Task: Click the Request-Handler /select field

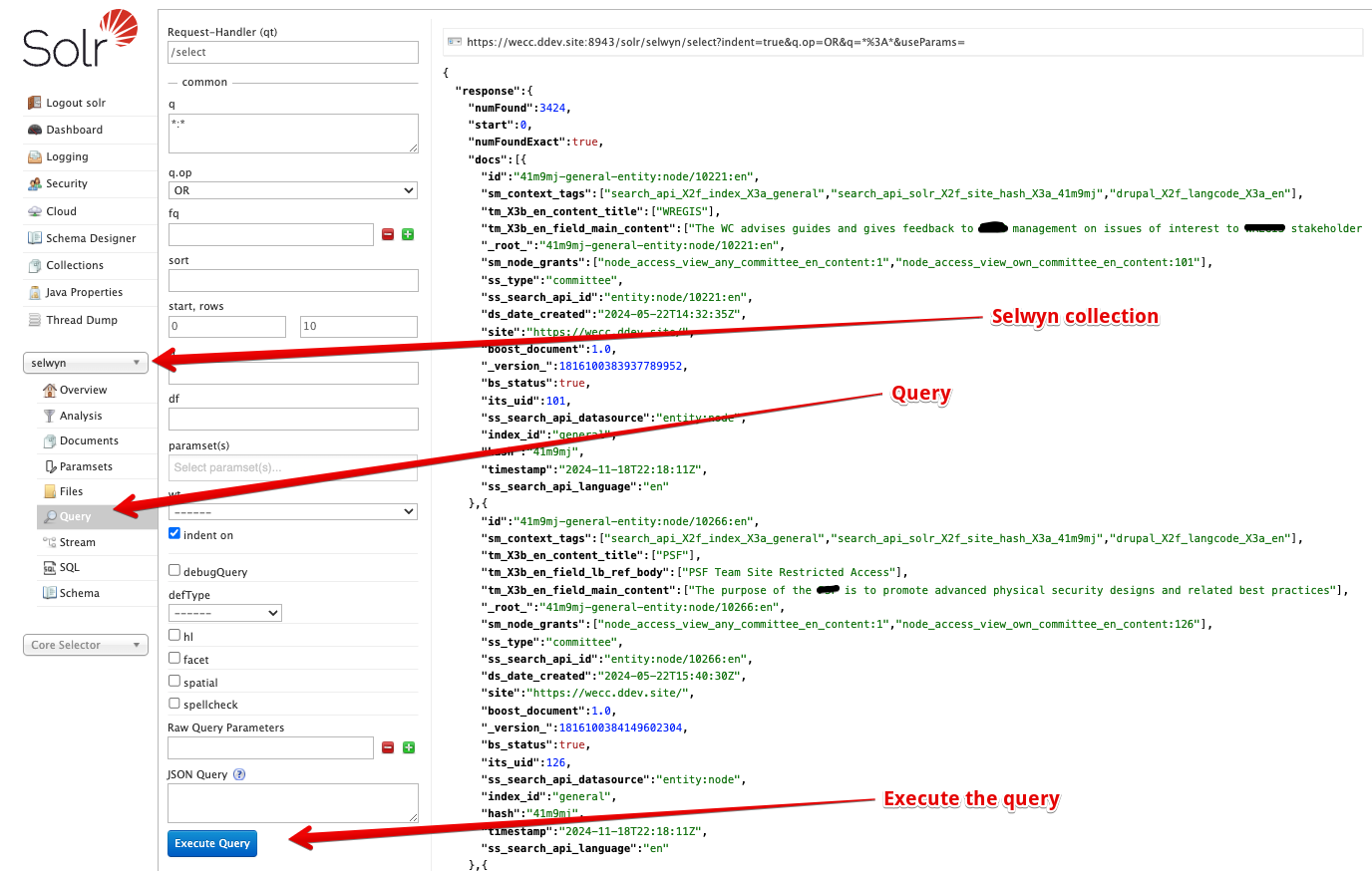Action: [293, 52]
